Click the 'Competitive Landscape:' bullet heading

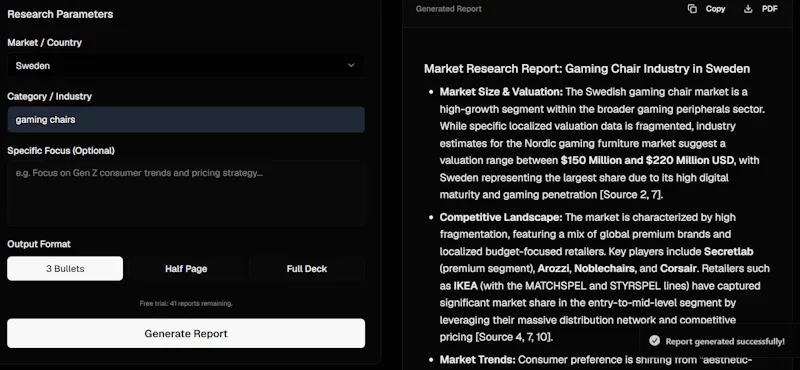pos(501,217)
